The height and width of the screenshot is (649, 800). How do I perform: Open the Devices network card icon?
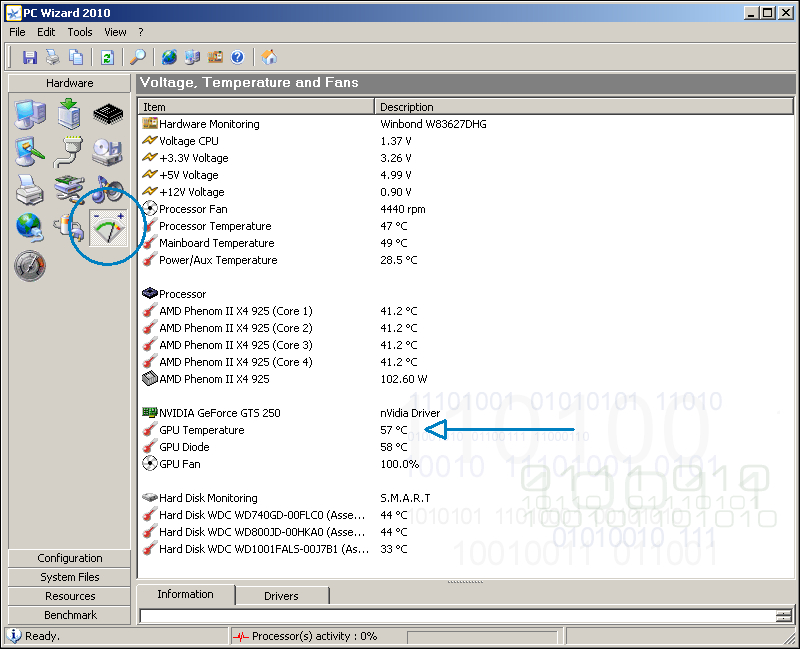[69, 189]
